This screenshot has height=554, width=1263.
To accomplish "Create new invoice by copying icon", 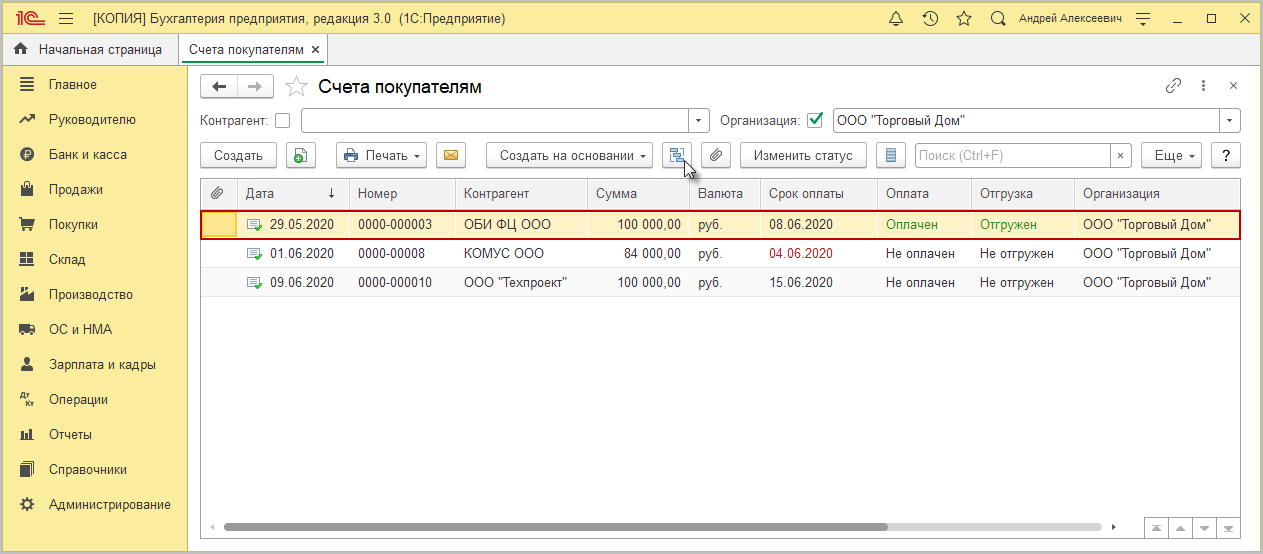I will pos(301,155).
